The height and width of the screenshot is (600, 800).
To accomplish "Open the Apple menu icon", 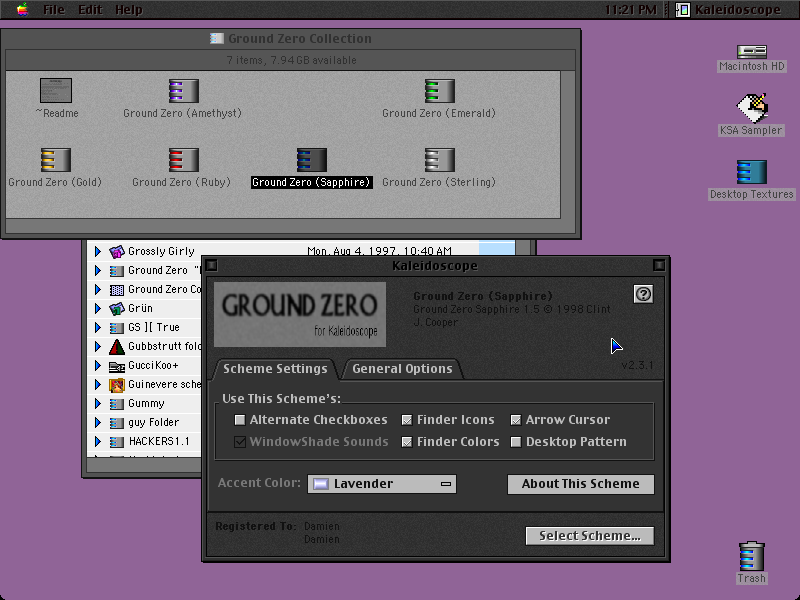I will [22, 9].
